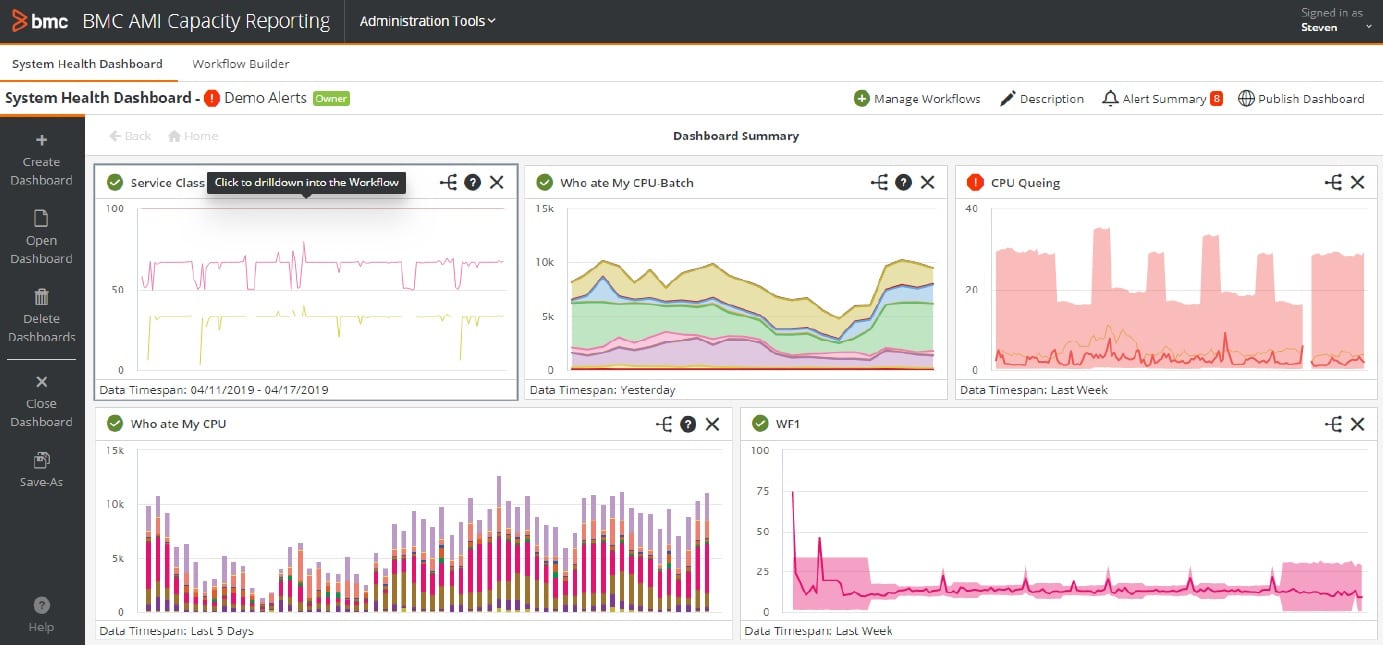Screen dimensions: 1383x645
Task: Switch to the Workflow Builder tab
Action: tap(241, 64)
